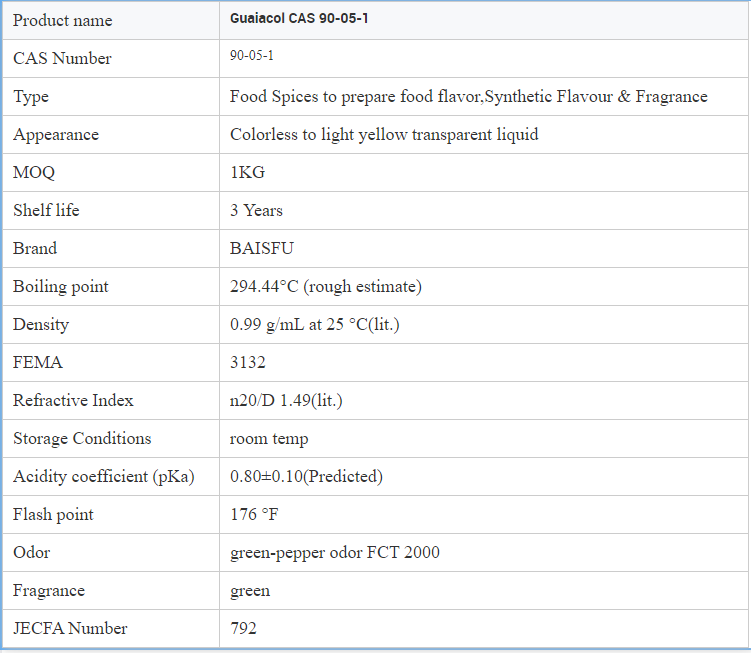The width and height of the screenshot is (751, 653).
Task: Select the room temp storage value
Action: (269, 439)
